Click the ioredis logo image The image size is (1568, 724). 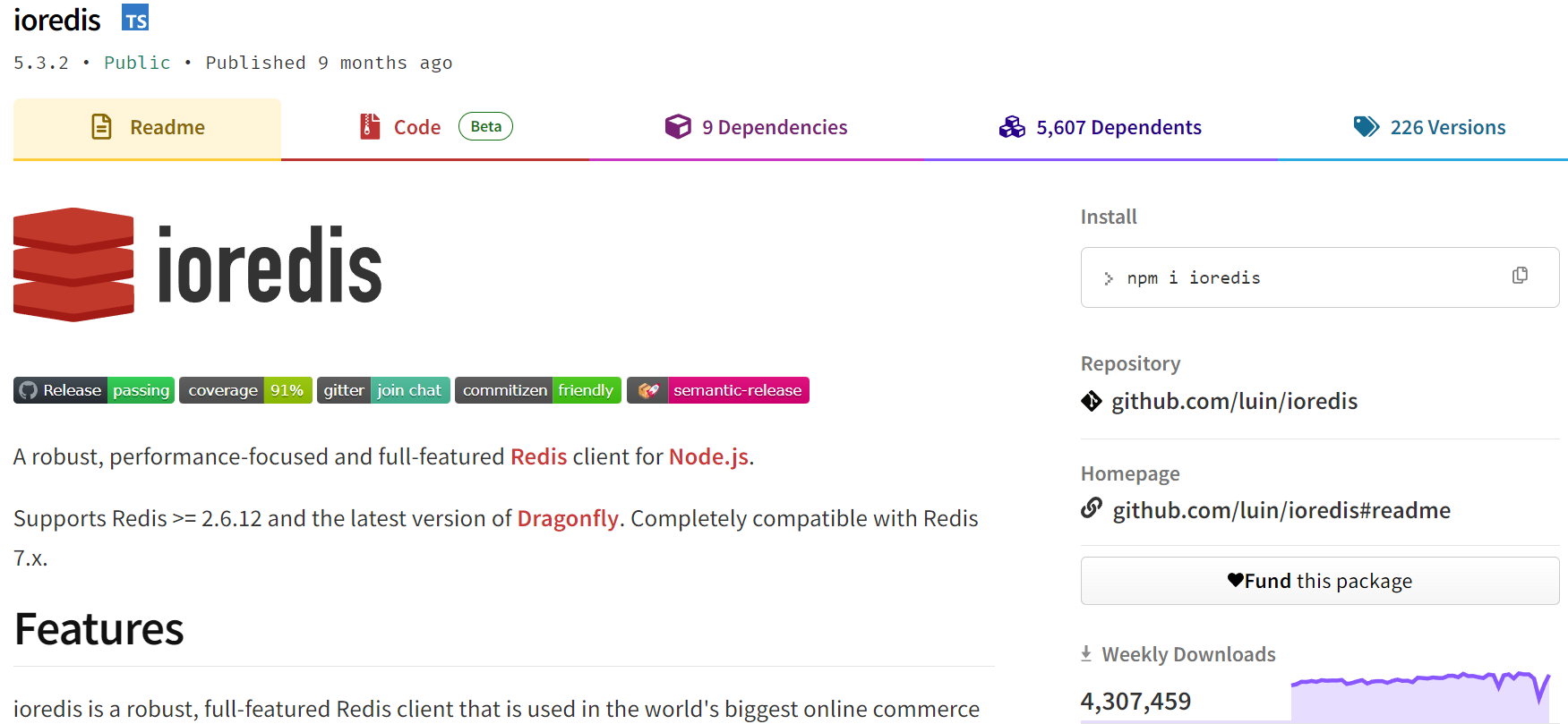198,265
